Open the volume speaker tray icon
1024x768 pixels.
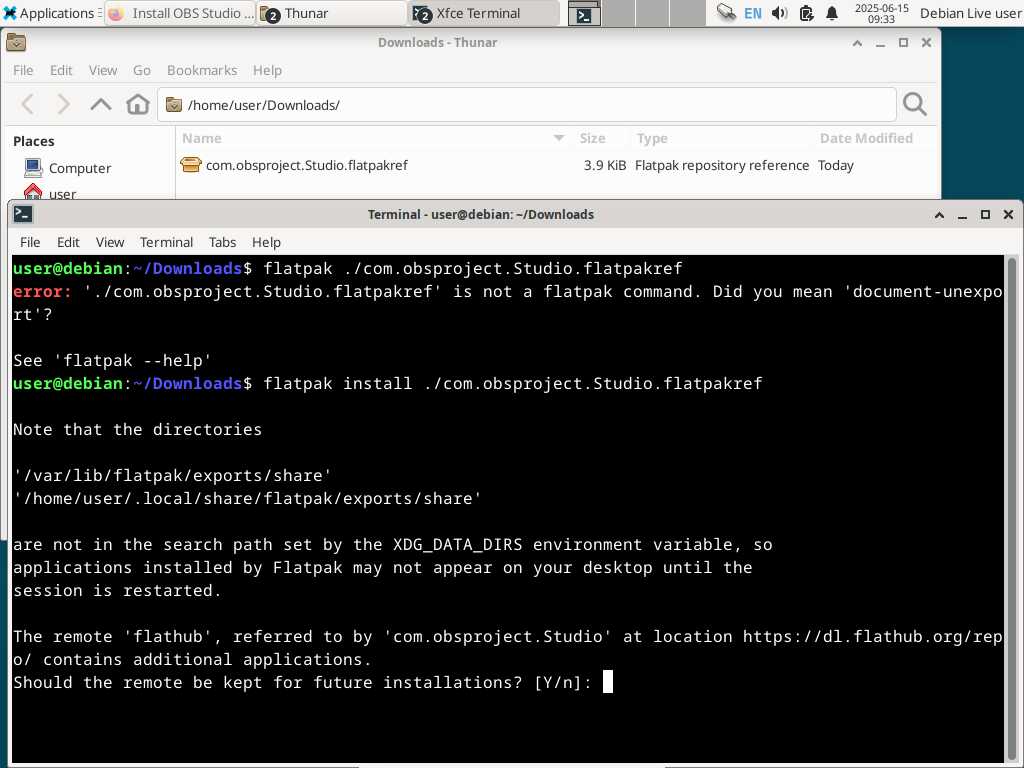tap(779, 13)
